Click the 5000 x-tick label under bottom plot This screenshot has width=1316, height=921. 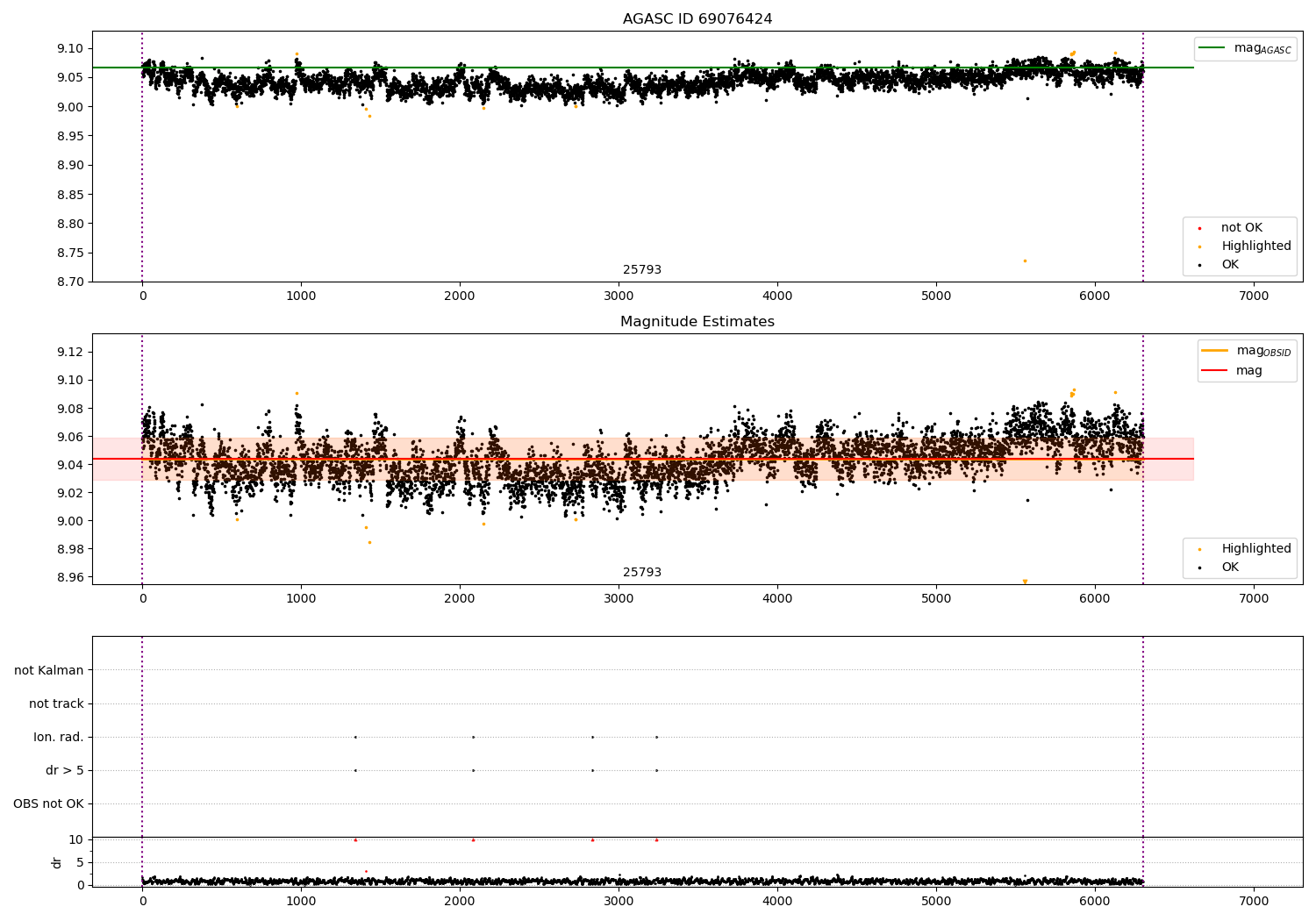click(x=936, y=901)
